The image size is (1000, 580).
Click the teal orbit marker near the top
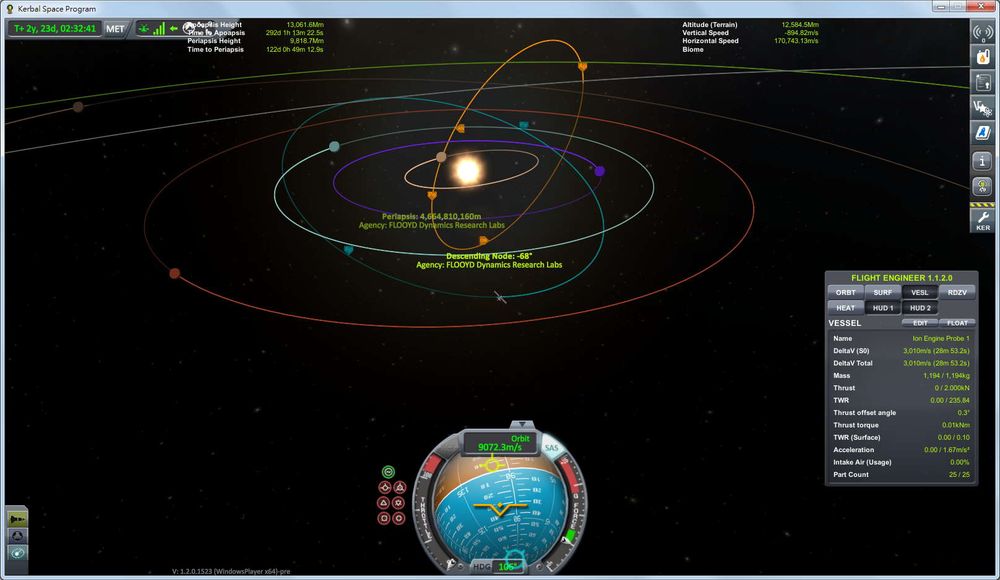click(x=524, y=125)
